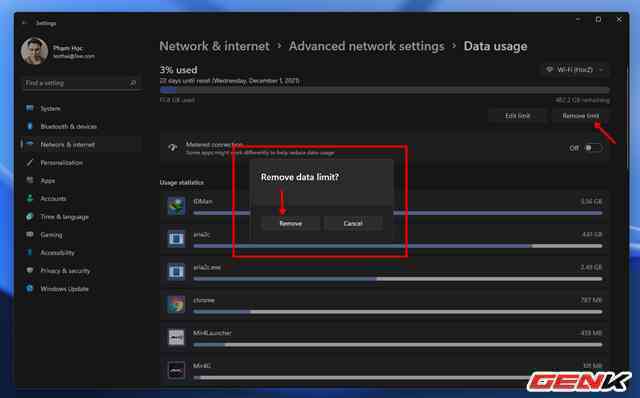
Task: Click the back arrow in Settings title bar
Action: [24, 23]
